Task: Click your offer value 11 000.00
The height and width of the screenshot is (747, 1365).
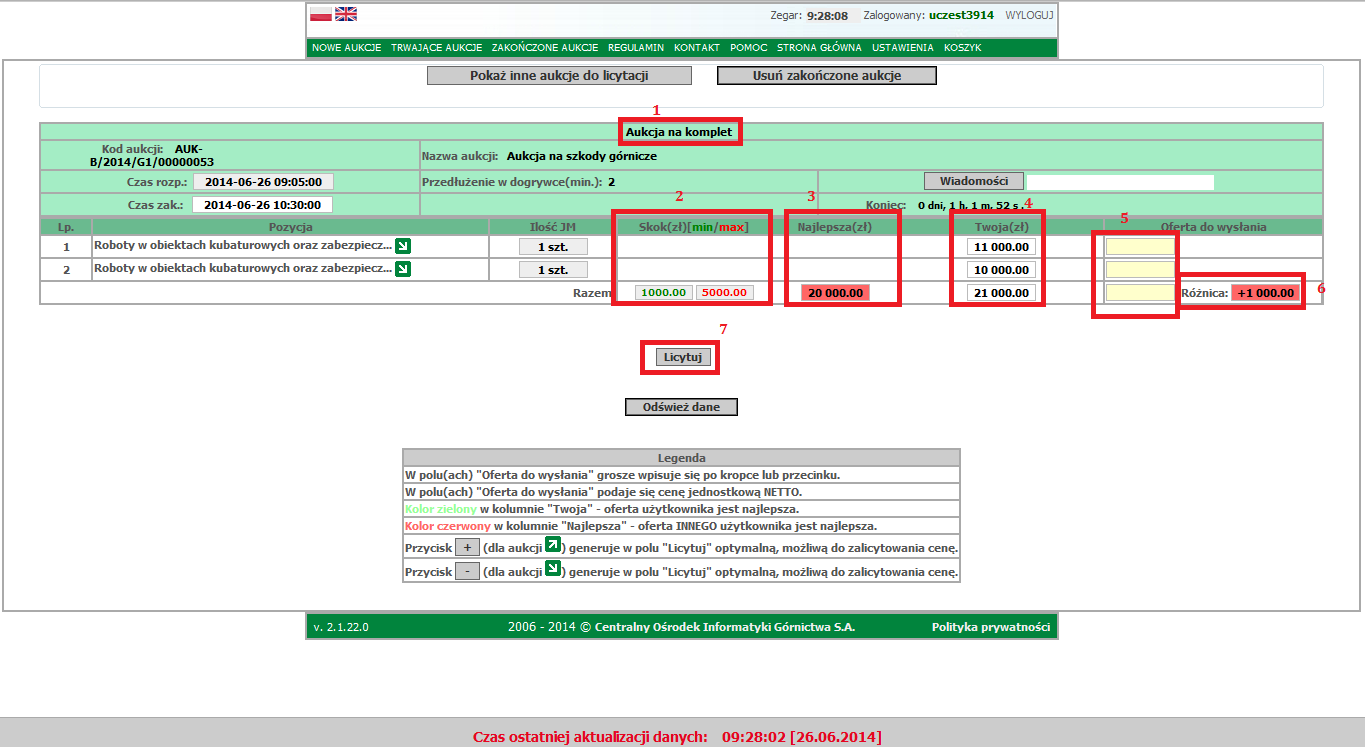Action: click(x=1001, y=247)
